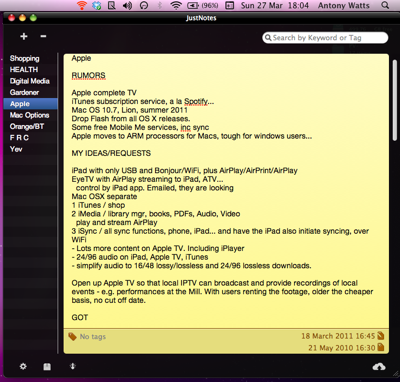This screenshot has height=382, width=400.
Task: Open the Antony Watts user menu
Action: pyautogui.click(x=343, y=5)
